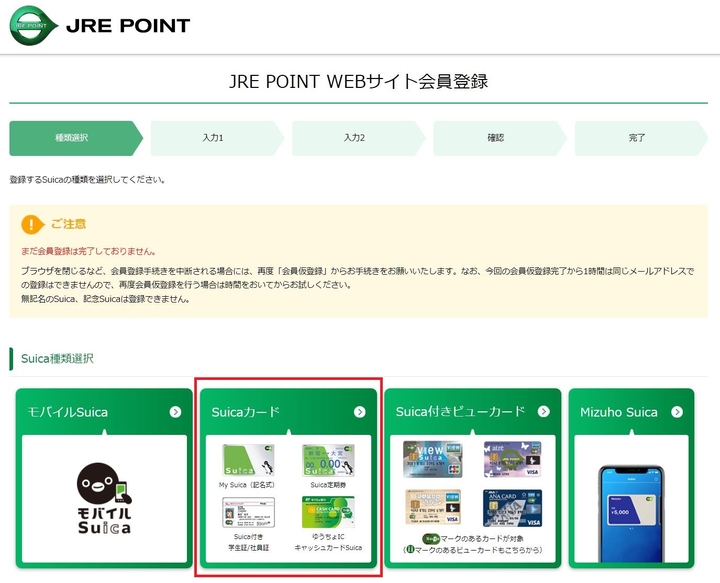Select the Suica付きビューカード card title
The image size is (720, 583).
460,411
